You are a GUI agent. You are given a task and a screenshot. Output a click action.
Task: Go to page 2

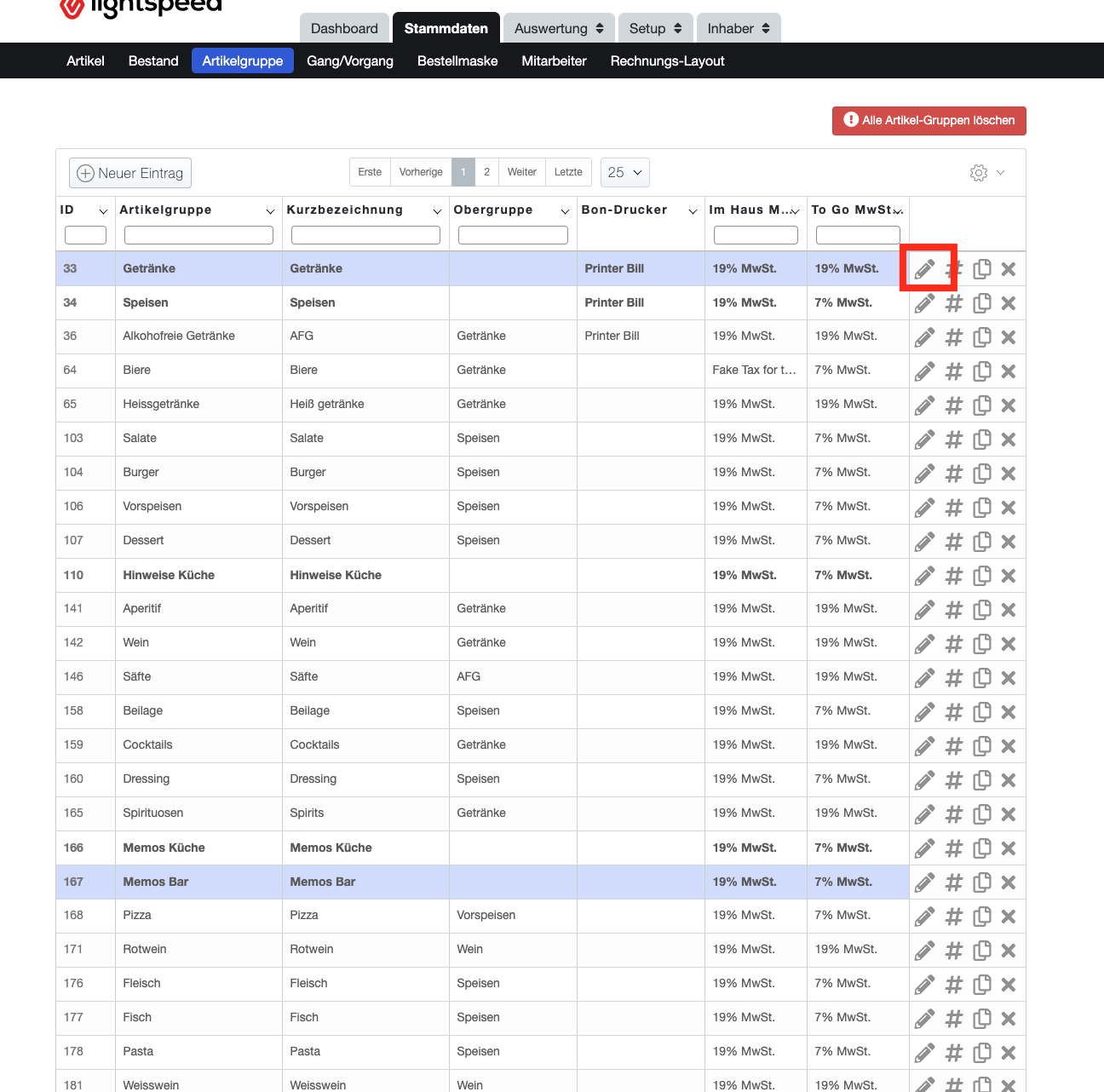(486, 172)
